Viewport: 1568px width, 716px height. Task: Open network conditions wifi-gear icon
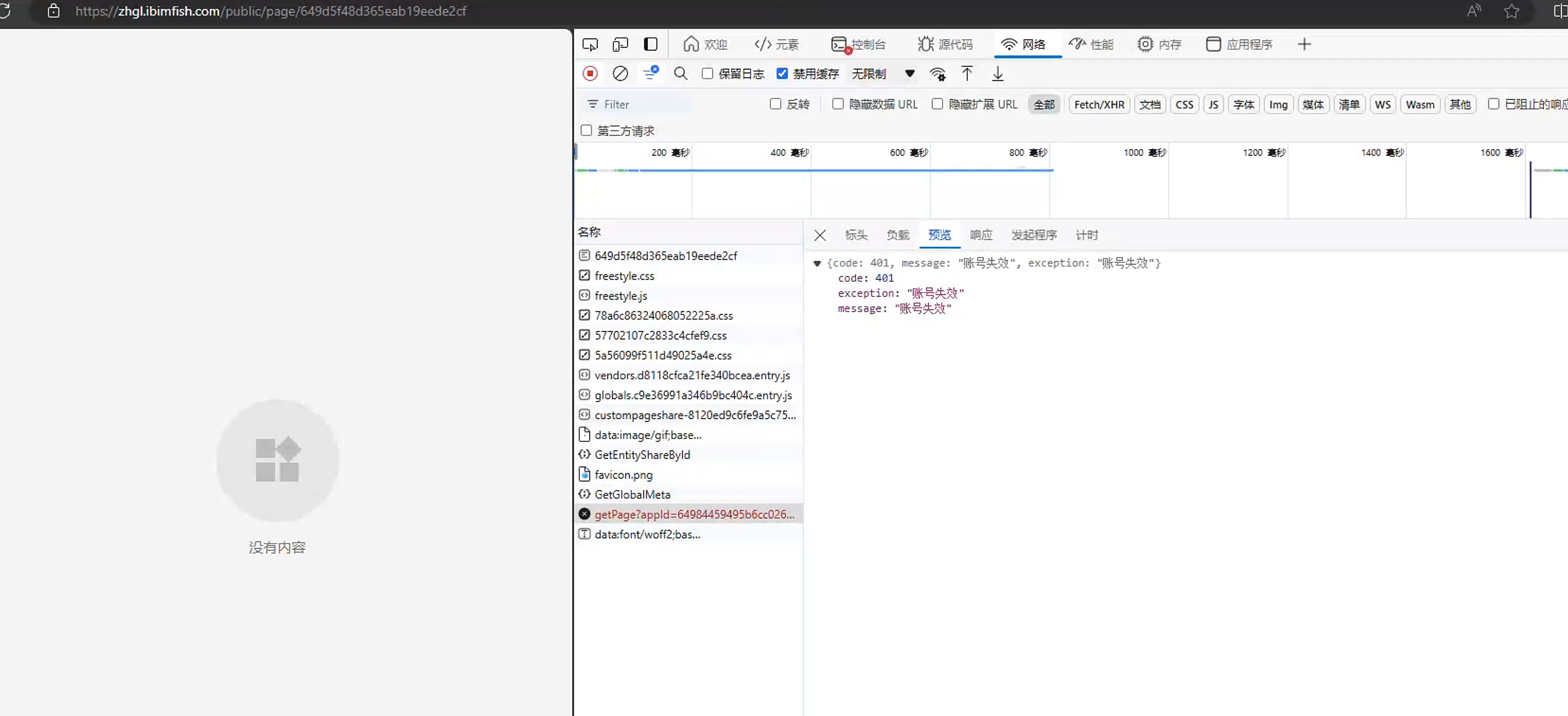pyautogui.click(x=937, y=74)
